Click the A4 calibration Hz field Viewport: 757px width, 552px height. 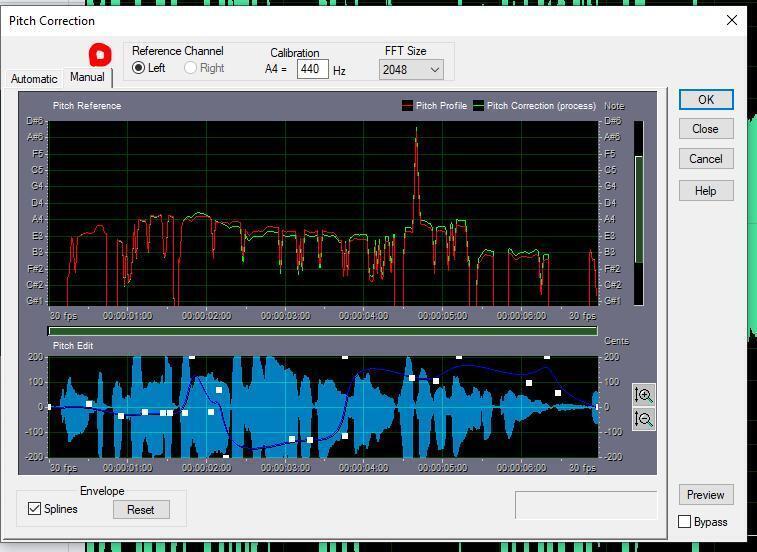(312, 69)
